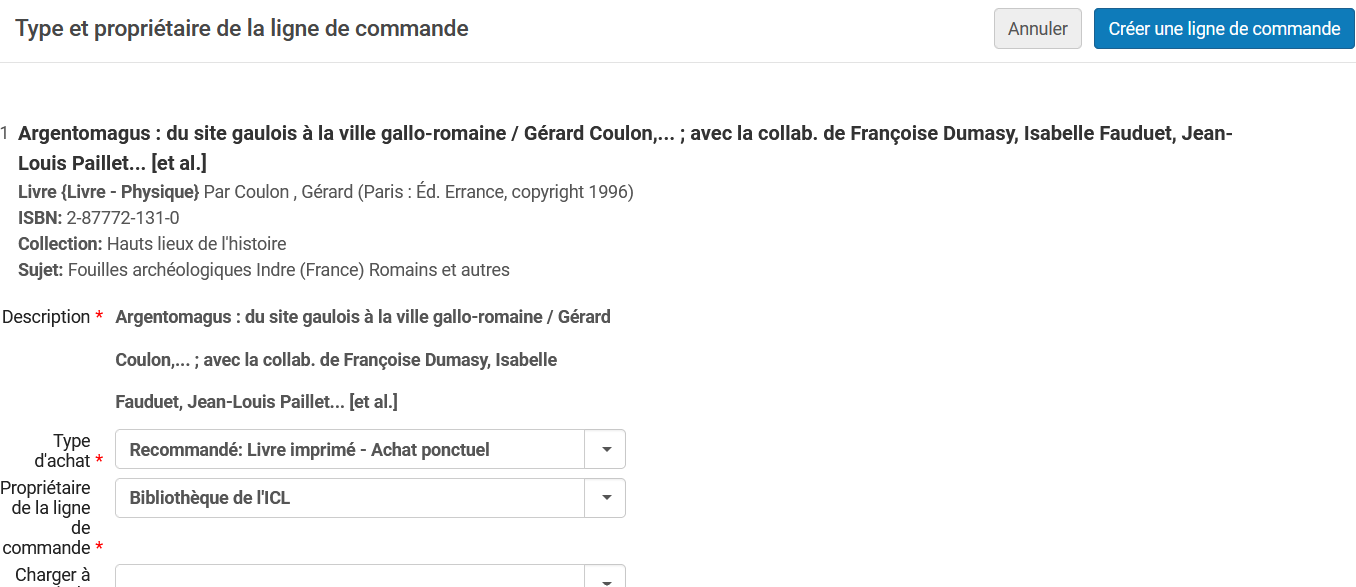Open the Type d'achat dropdown arrow
Viewport: 1356px width, 587px height.
point(606,450)
